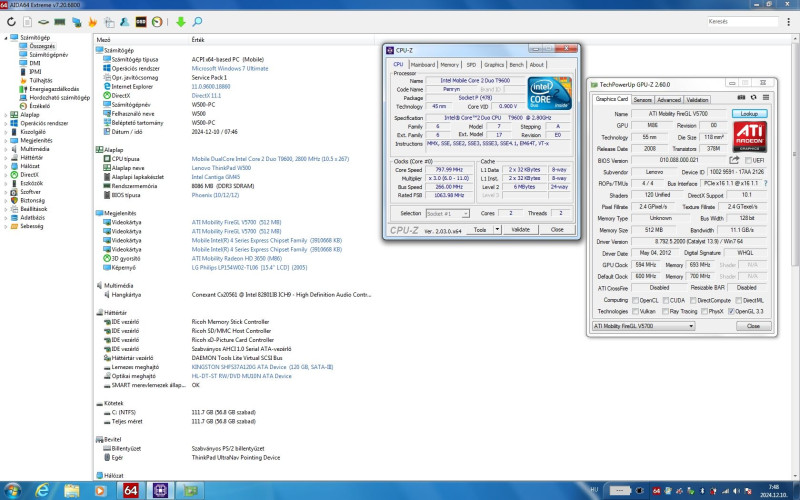Open the OSD panel icon in AIDA64 toolbar

click(141, 22)
